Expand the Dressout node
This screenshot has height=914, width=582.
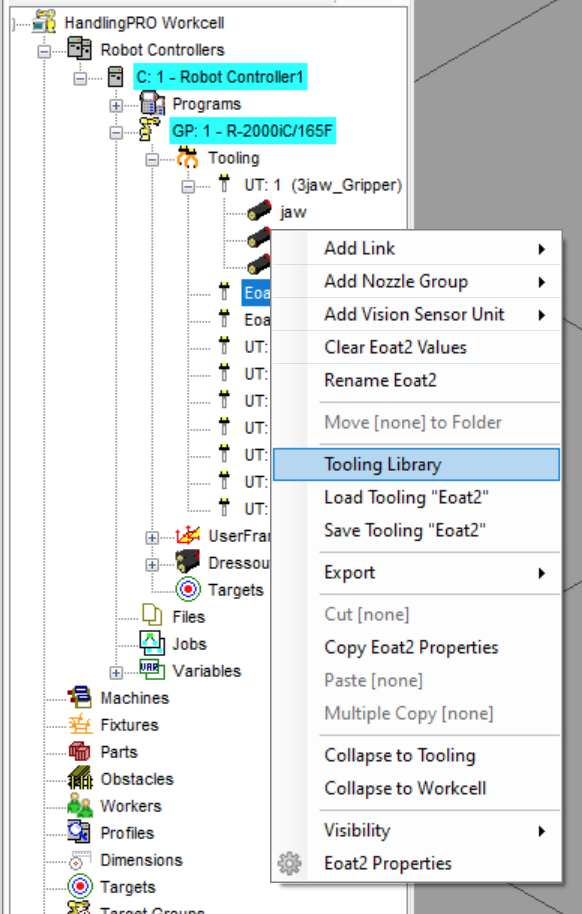pos(152,564)
